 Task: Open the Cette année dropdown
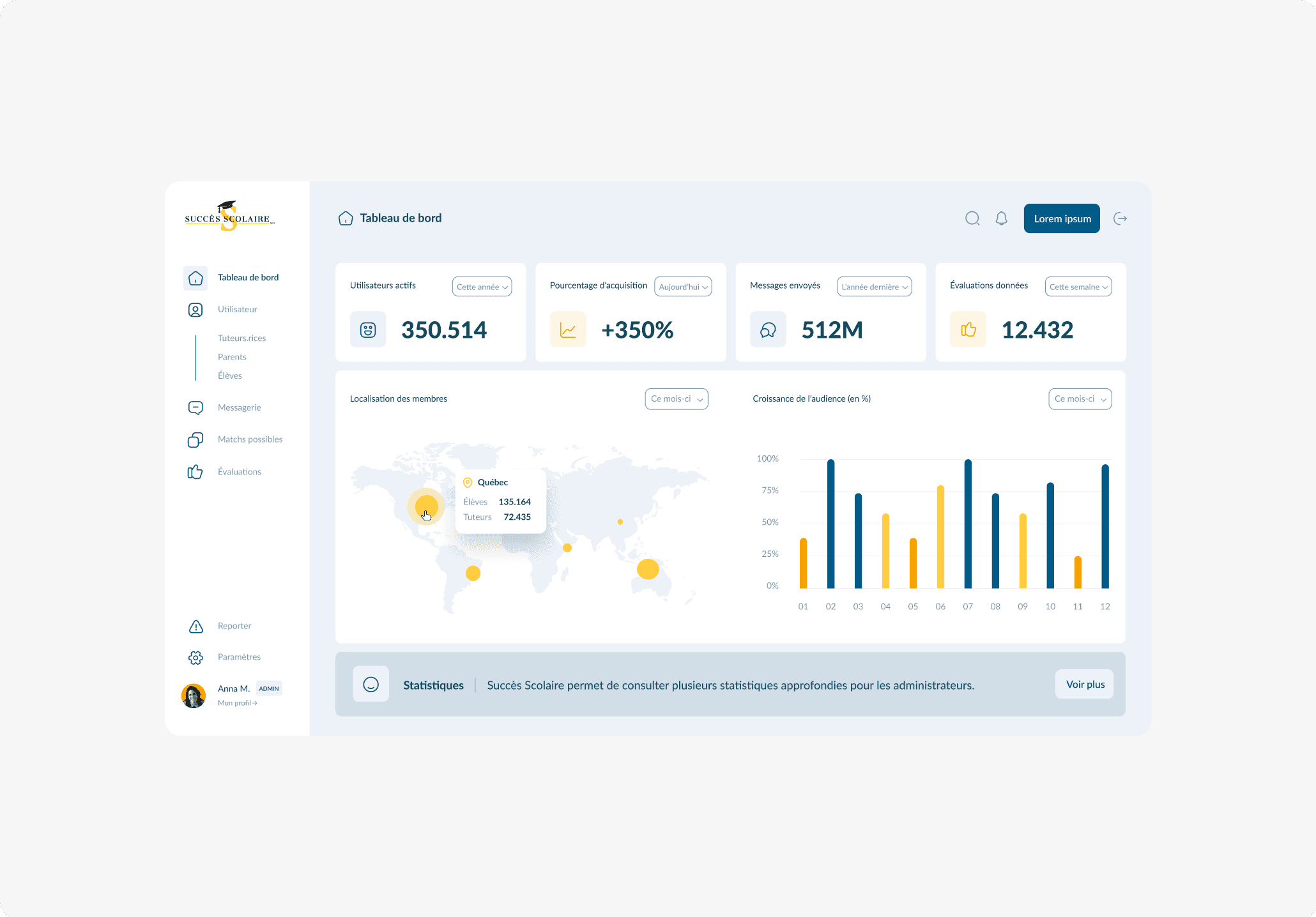[x=482, y=287]
